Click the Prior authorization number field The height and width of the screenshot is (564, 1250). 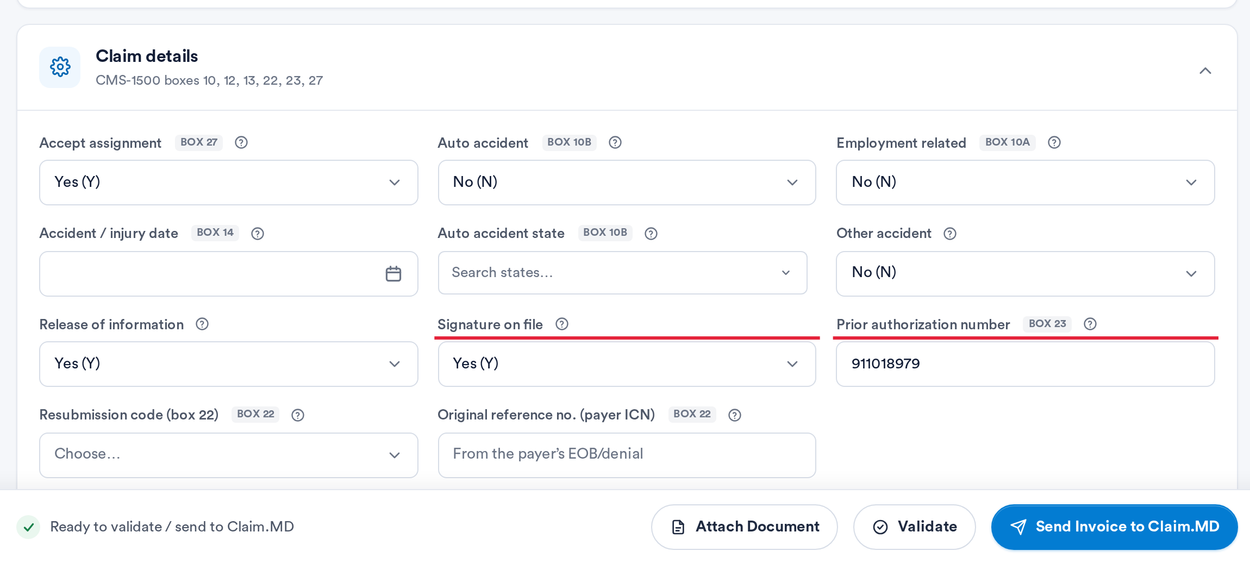(x=1025, y=364)
